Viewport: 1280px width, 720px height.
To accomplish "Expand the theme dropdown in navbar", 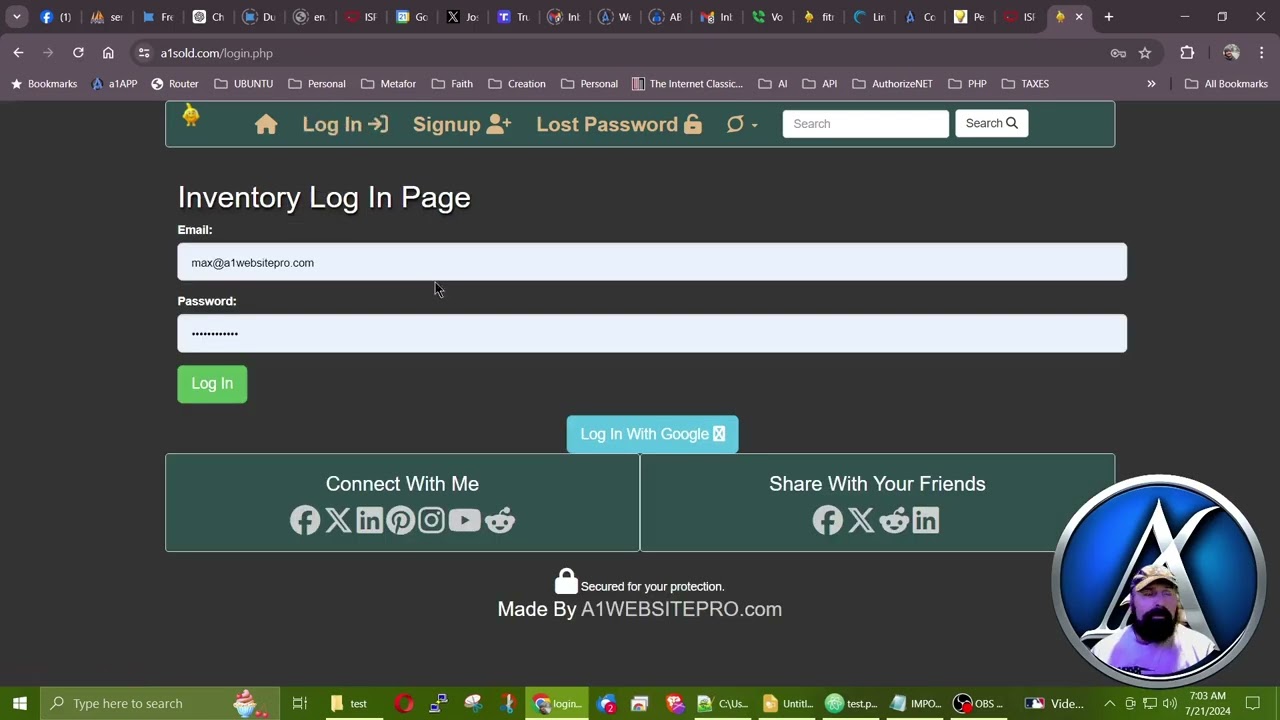I will (741, 124).
